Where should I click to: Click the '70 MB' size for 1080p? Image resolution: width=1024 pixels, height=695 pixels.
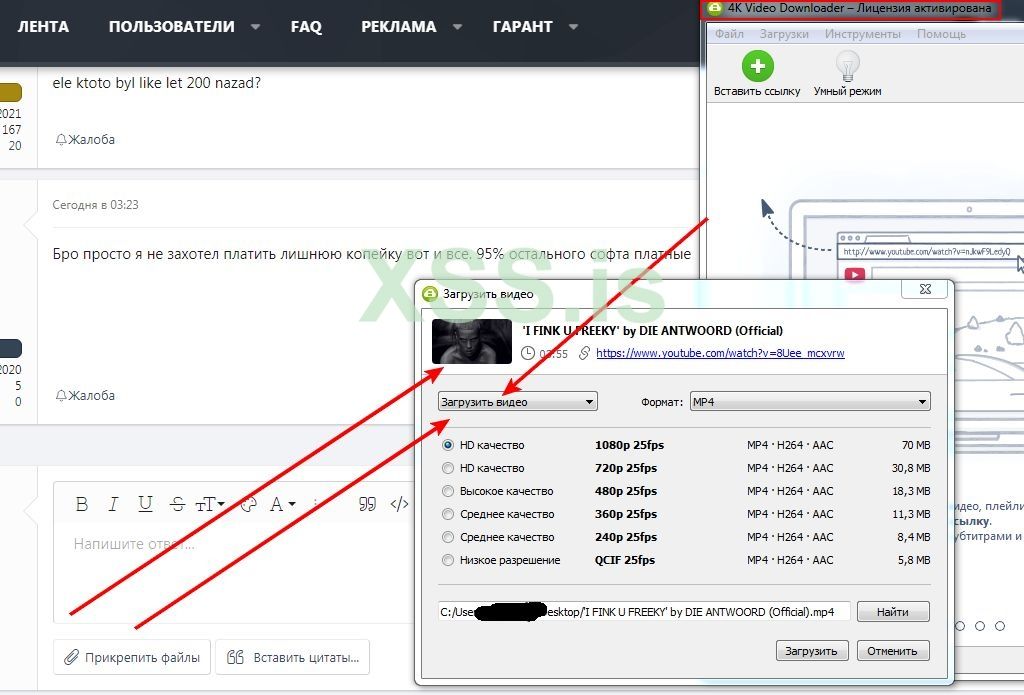(916, 445)
